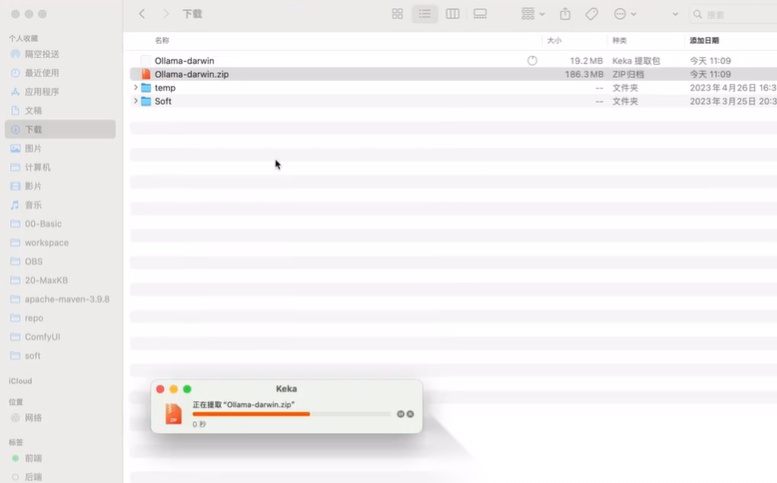This screenshot has height=483, width=777.
Task: Open the toolbar overflow chevron
Action: 675,14
